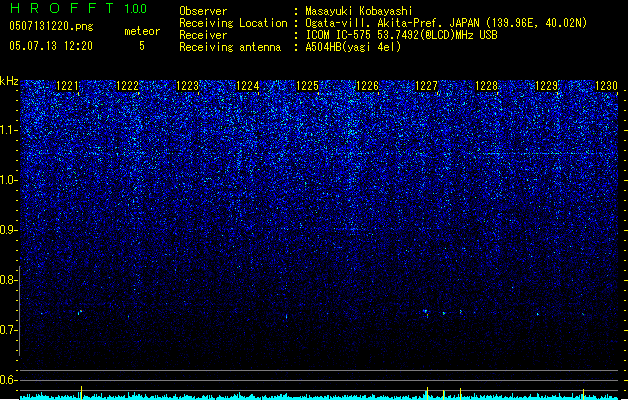Click the 0.8 kHz axis label
Screen dimensions: 629x400
pos(9,280)
